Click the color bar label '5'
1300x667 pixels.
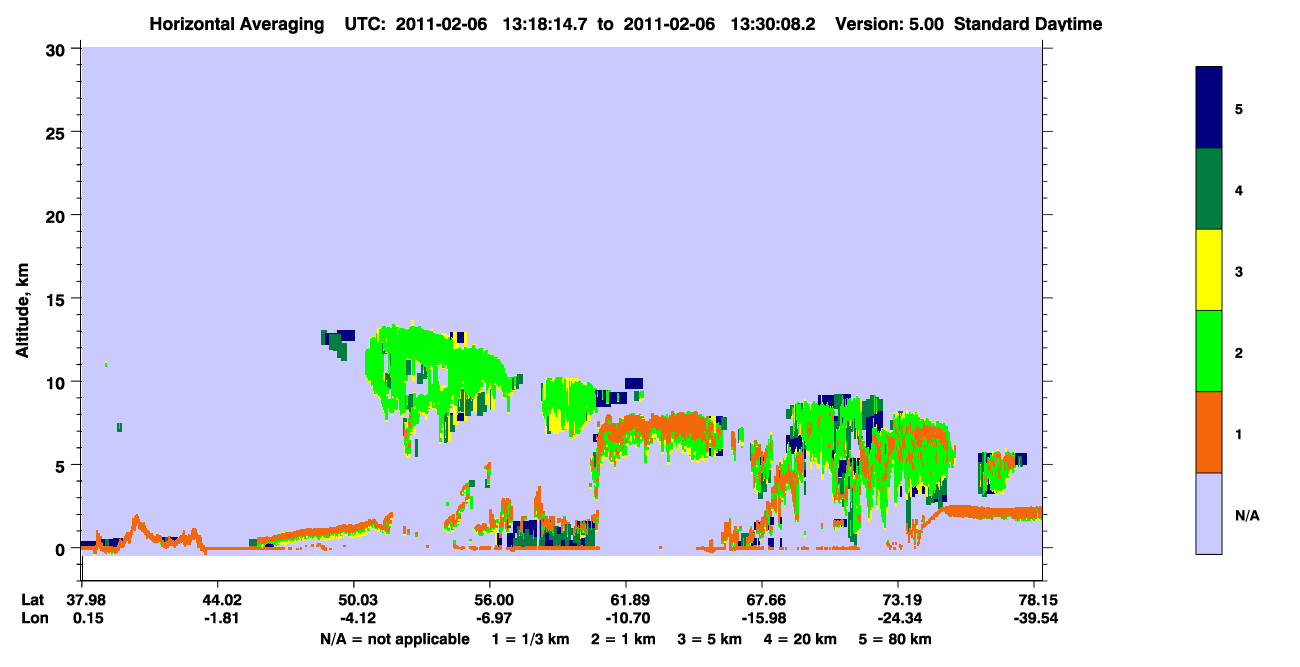pyautogui.click(x=1238, y=108)
